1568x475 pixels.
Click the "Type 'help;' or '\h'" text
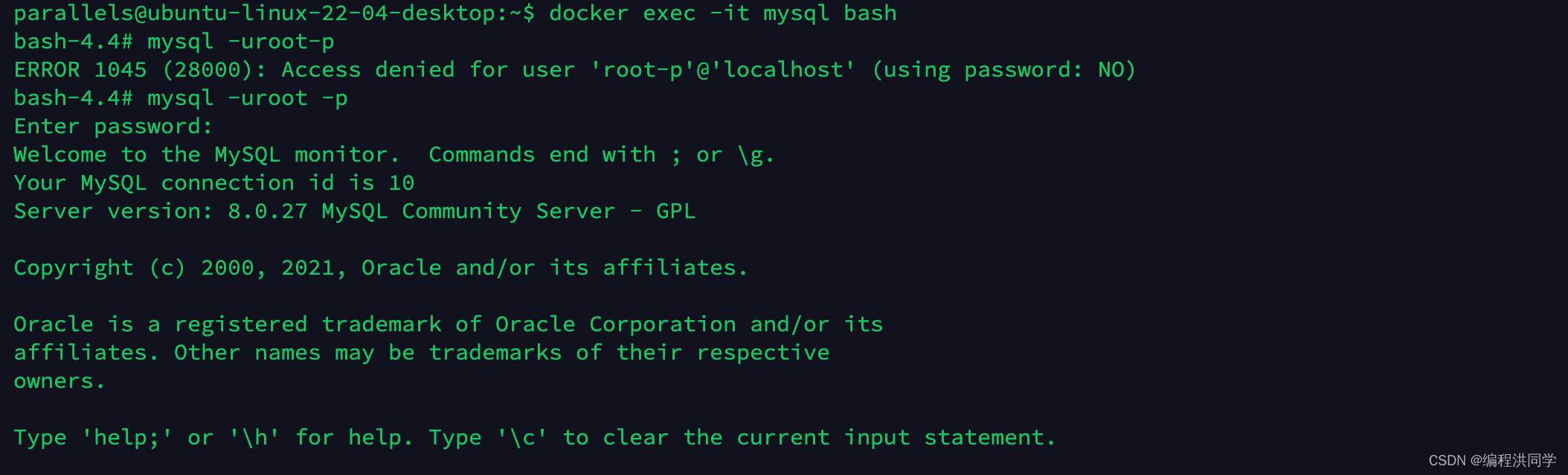pyautogui.click(x=147, y=438)
